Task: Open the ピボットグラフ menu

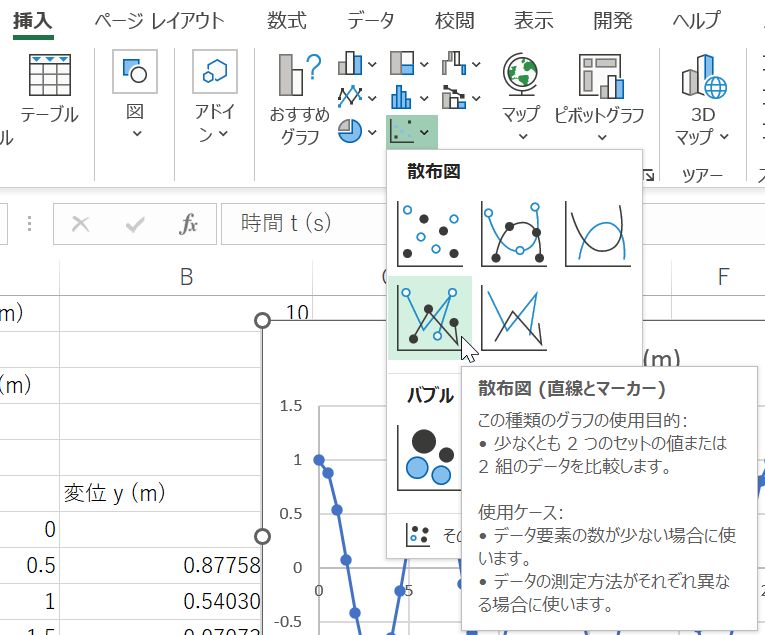Action: tap(600, 98)
